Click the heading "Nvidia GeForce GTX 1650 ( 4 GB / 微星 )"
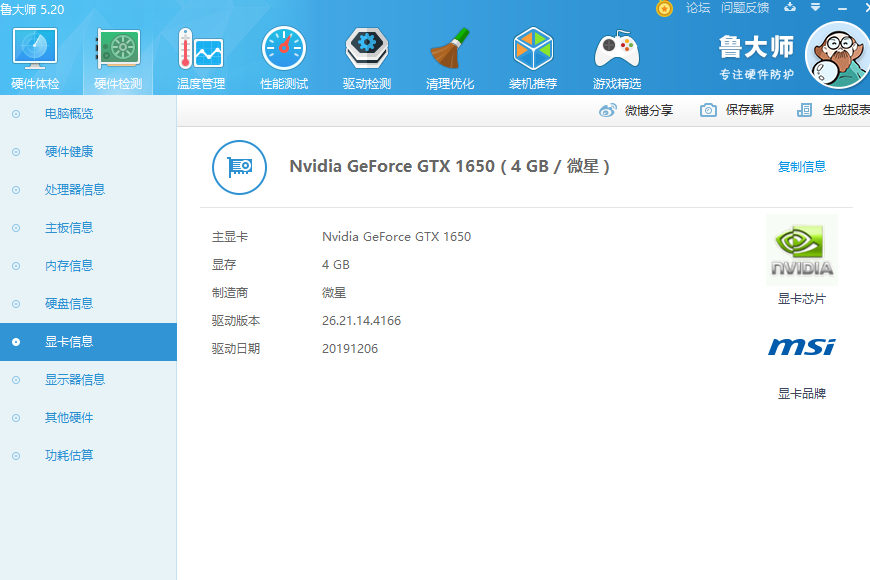Image resolution: width=870 pixels, height=580 pixels. pos(449,167)
